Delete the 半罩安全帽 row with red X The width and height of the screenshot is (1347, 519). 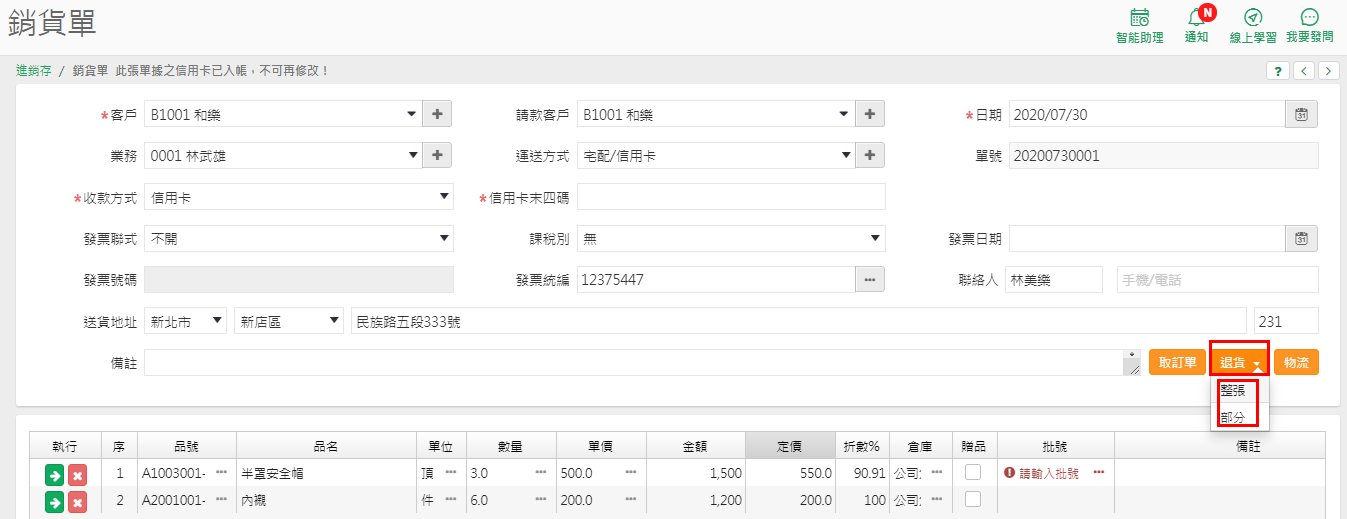(x=77, y=473)
